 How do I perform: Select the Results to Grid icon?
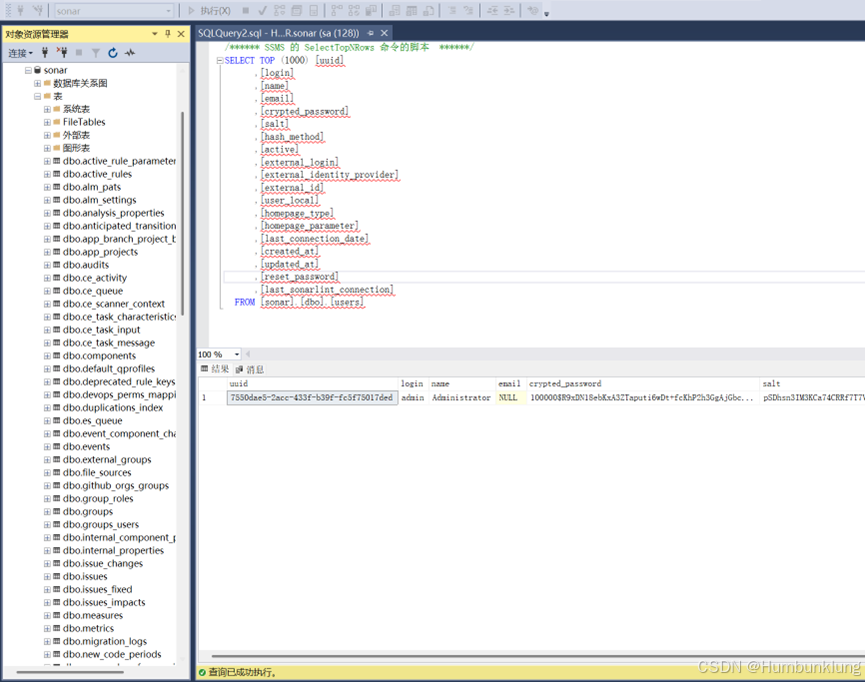[x=412, y=10]
